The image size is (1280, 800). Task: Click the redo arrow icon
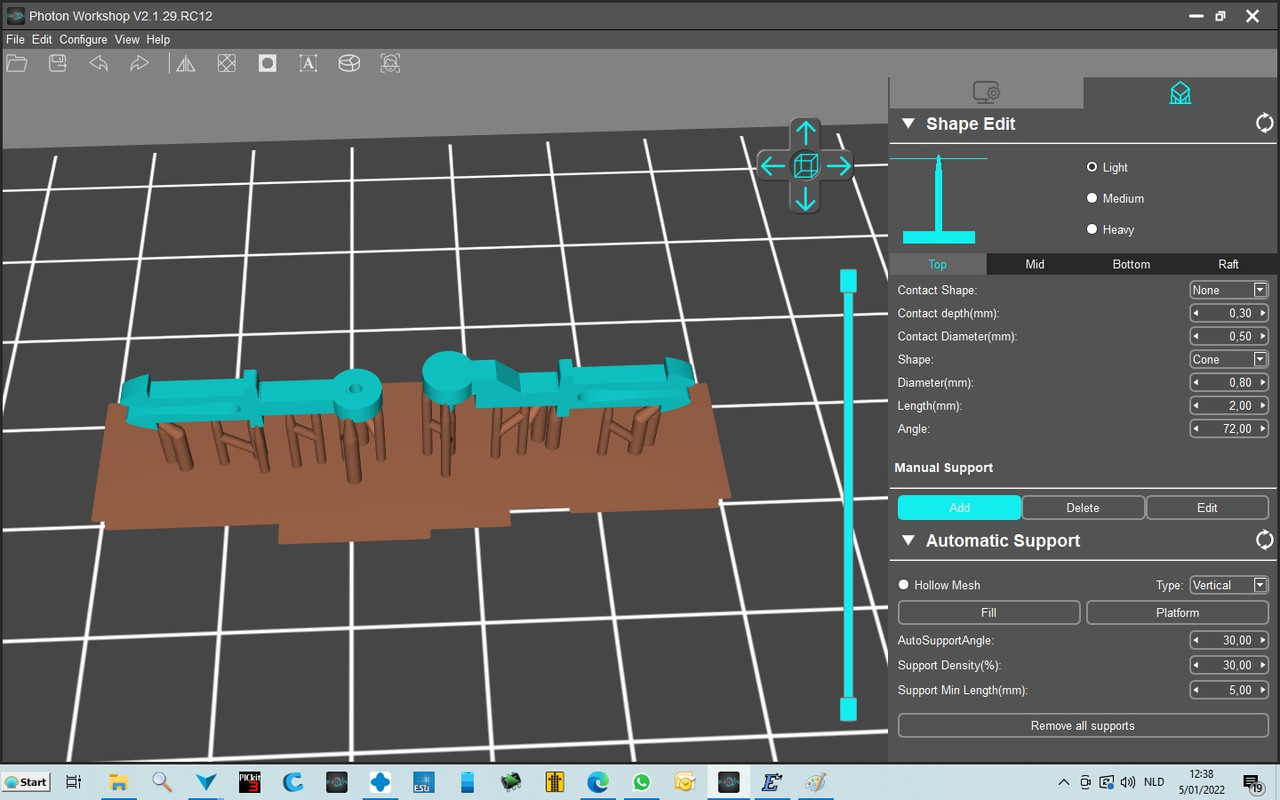point(139,63)
